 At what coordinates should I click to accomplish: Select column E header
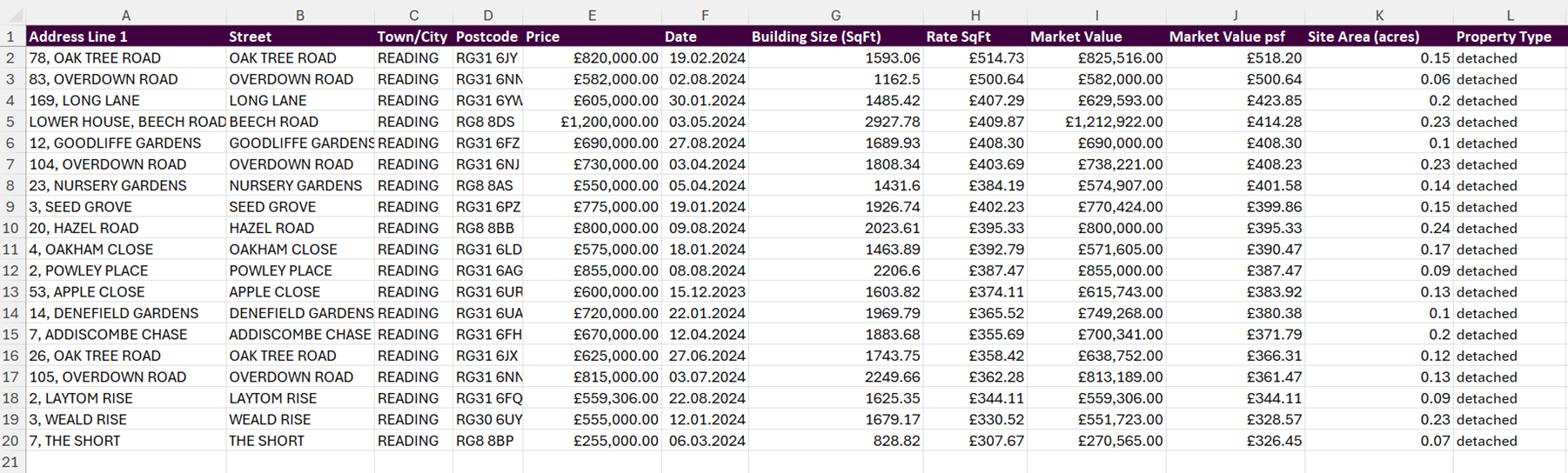coord(592,15)
